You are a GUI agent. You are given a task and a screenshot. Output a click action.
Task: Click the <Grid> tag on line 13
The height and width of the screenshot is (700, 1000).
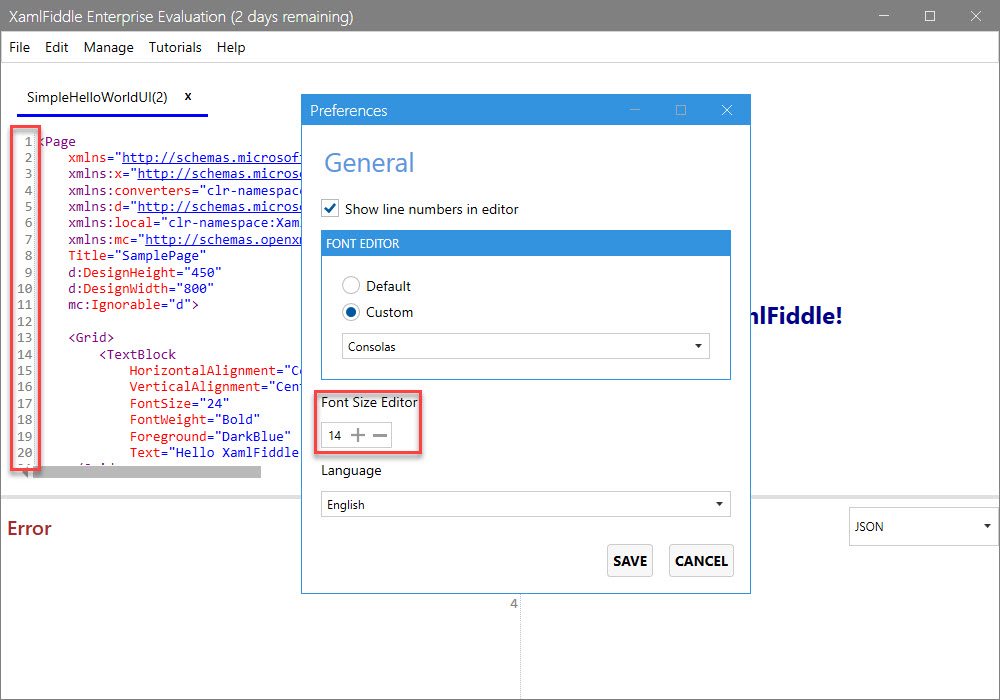91,338
